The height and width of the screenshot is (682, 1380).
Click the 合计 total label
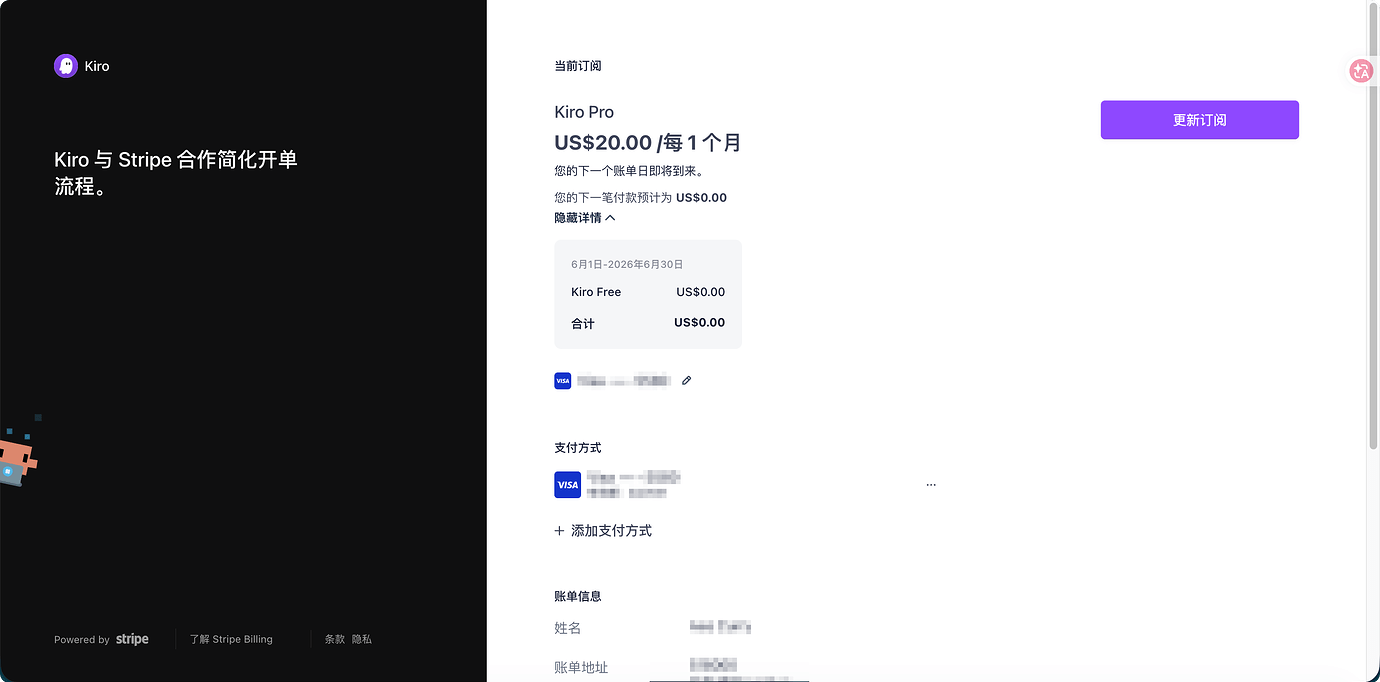coord(583,324)
